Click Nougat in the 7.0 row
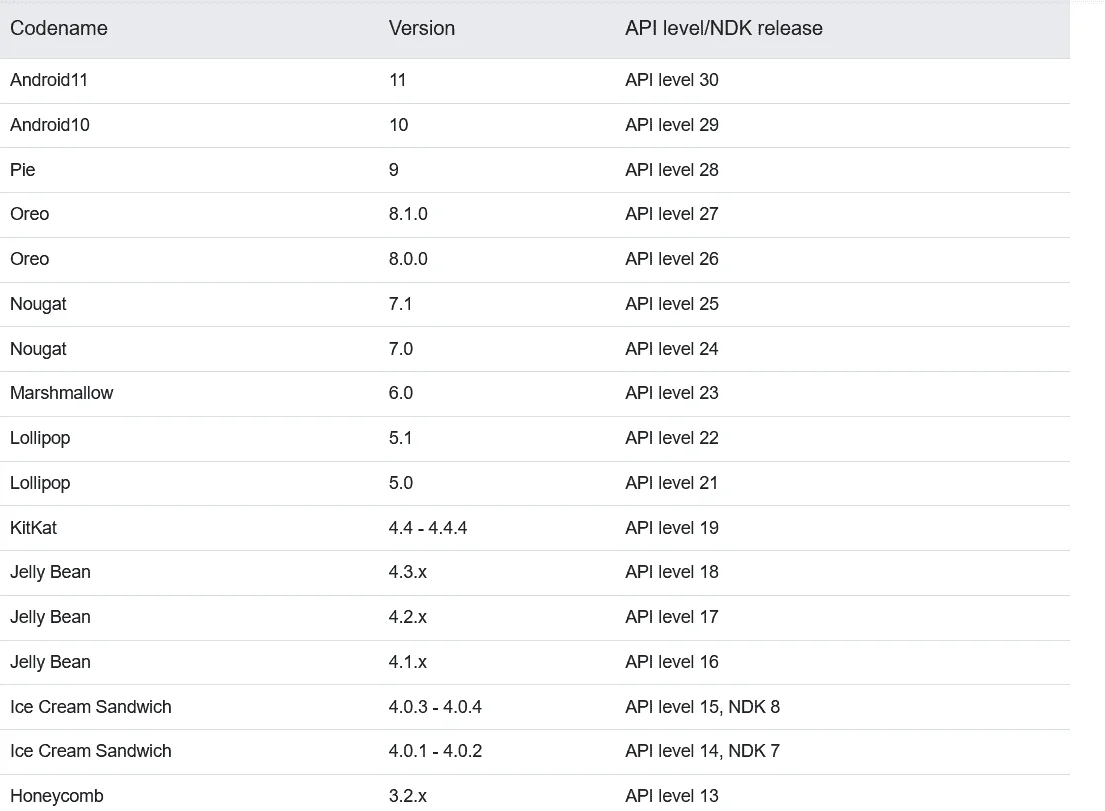The height and width of the screenshot is (811, 1105). (x=38, y=349)
